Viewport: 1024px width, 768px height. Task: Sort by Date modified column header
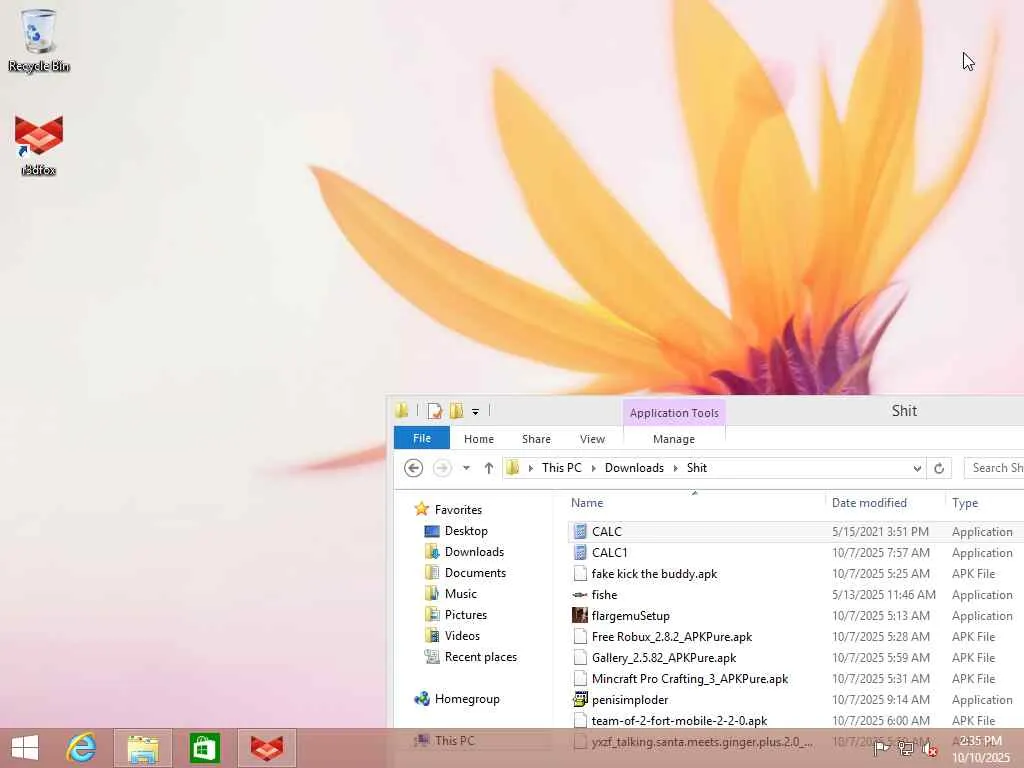(869, 503)
